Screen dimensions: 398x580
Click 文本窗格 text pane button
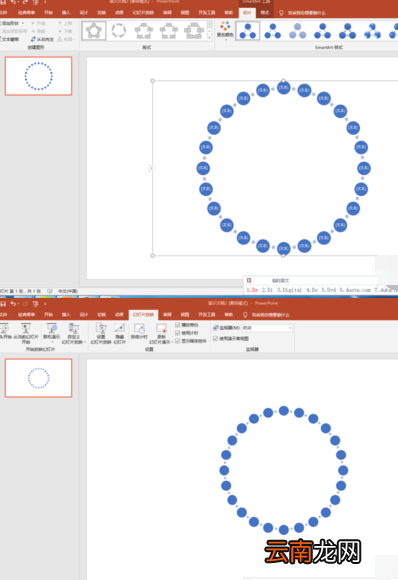click(10, 39)
